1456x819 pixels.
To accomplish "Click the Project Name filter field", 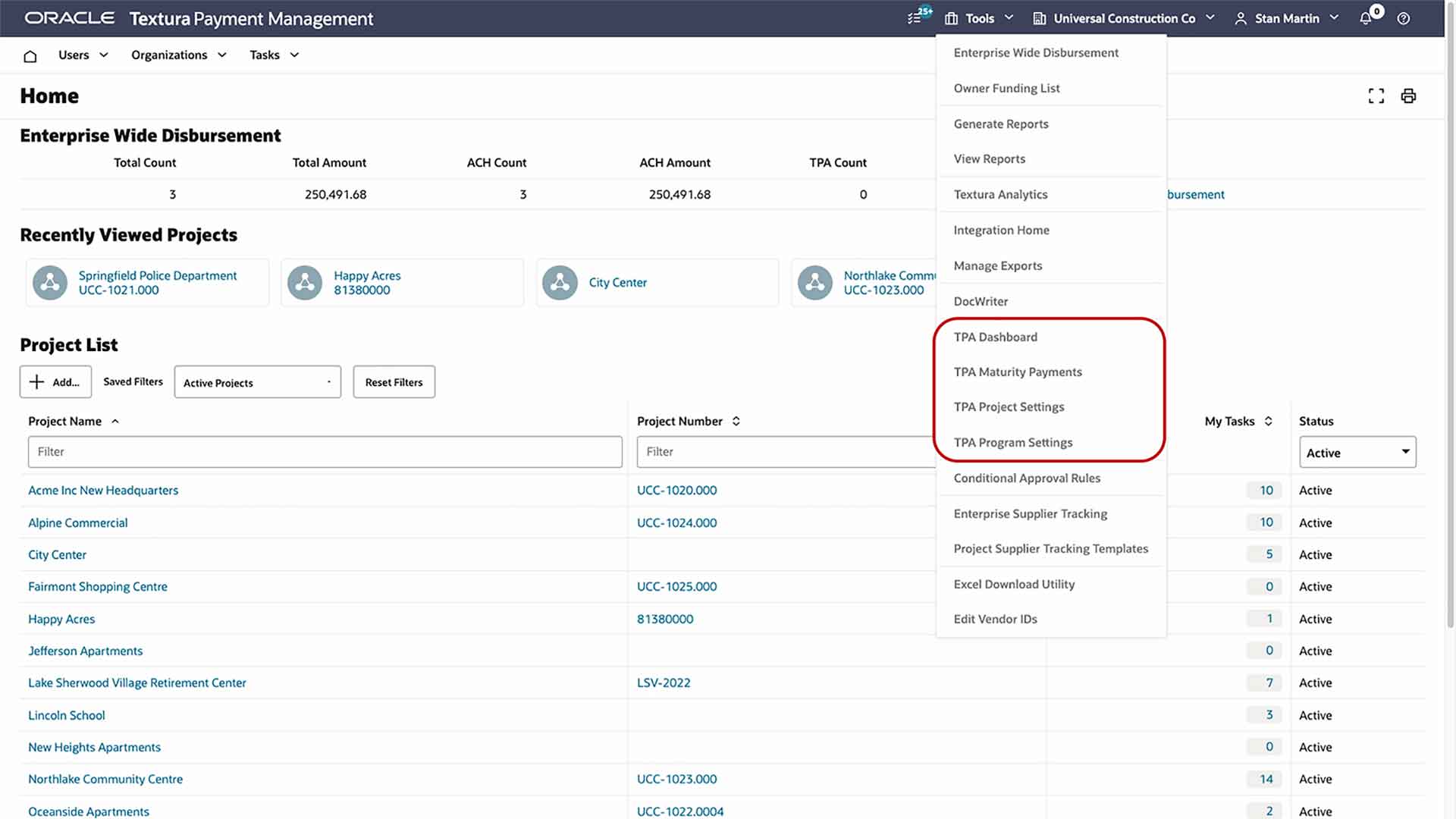I will click(324, 451).
